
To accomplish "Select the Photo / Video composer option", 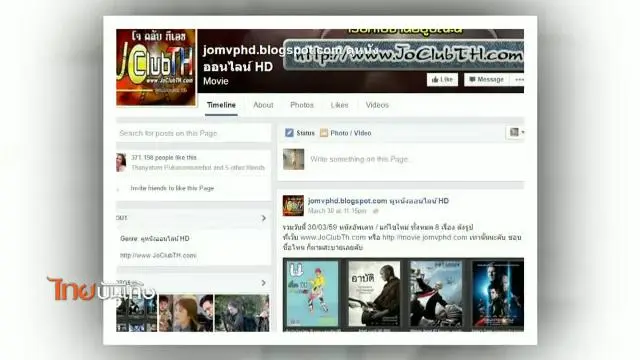I will tap(346, 133).
